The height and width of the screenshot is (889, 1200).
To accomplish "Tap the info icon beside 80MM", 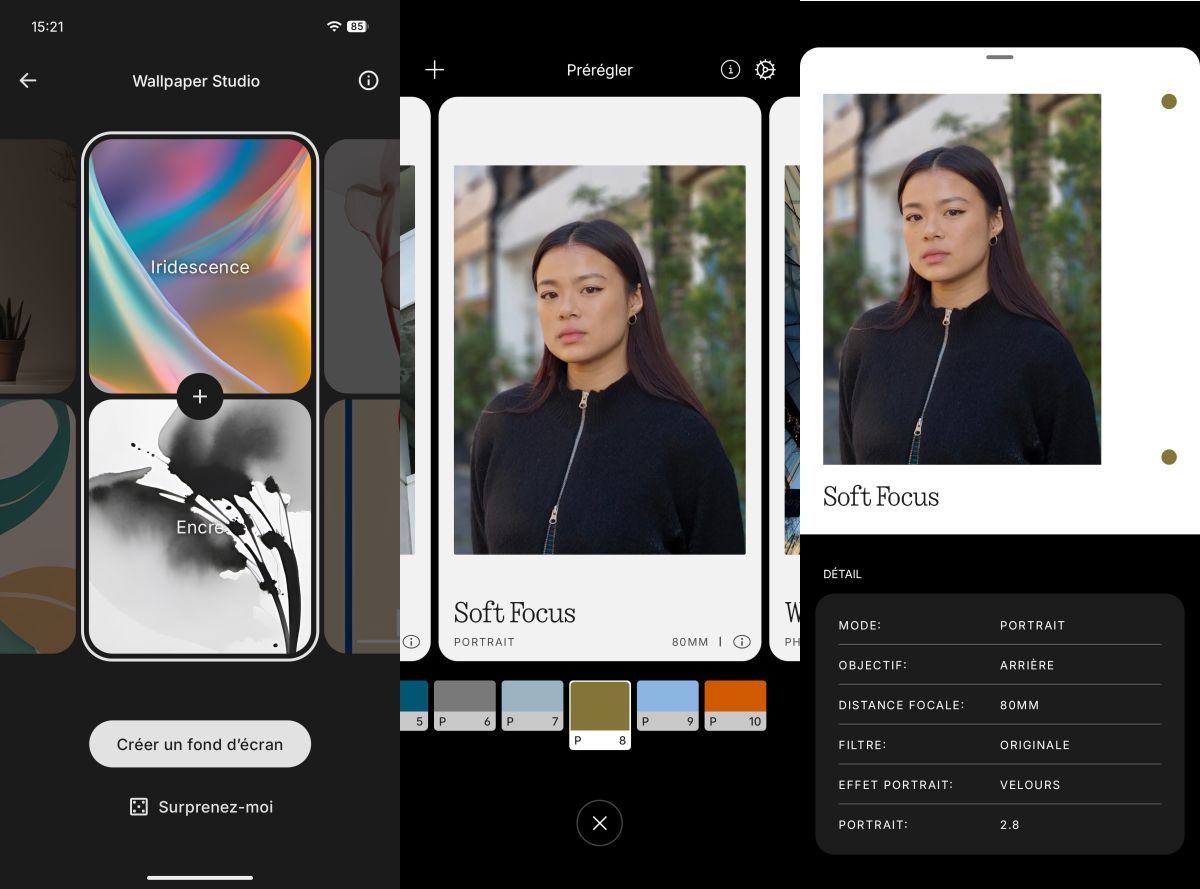I will (741, 642).
